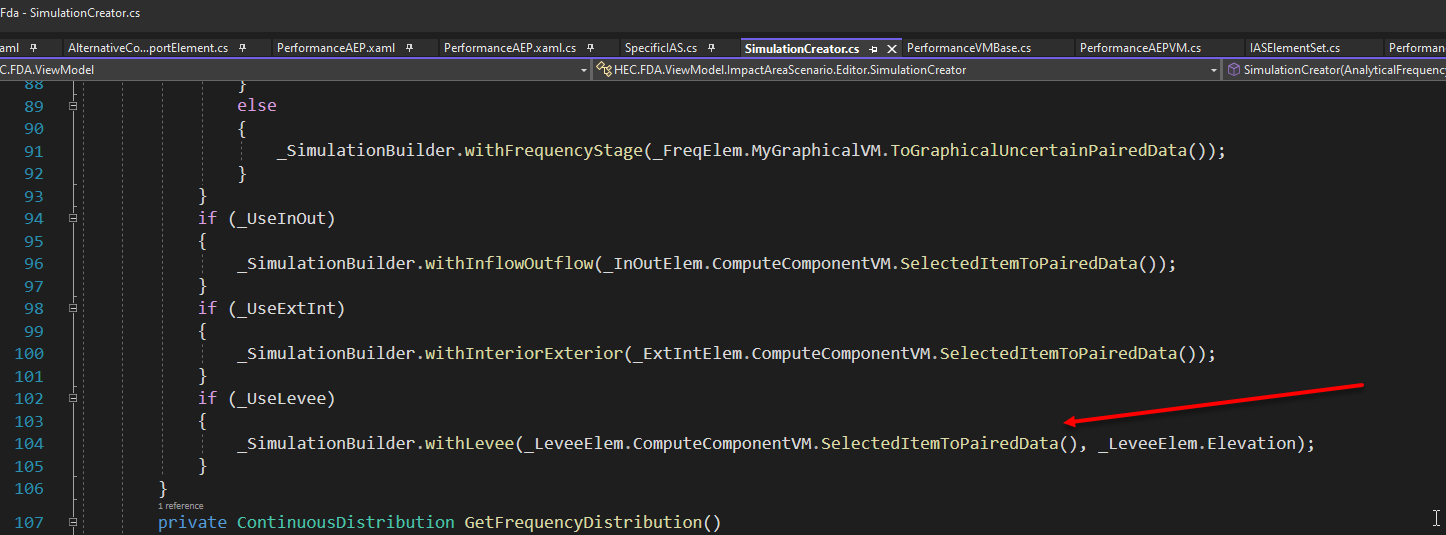Screen dimensions: 1446x535
Task: Click the method cube icon in member dropdown
Action: click(x=1234, y=70)
